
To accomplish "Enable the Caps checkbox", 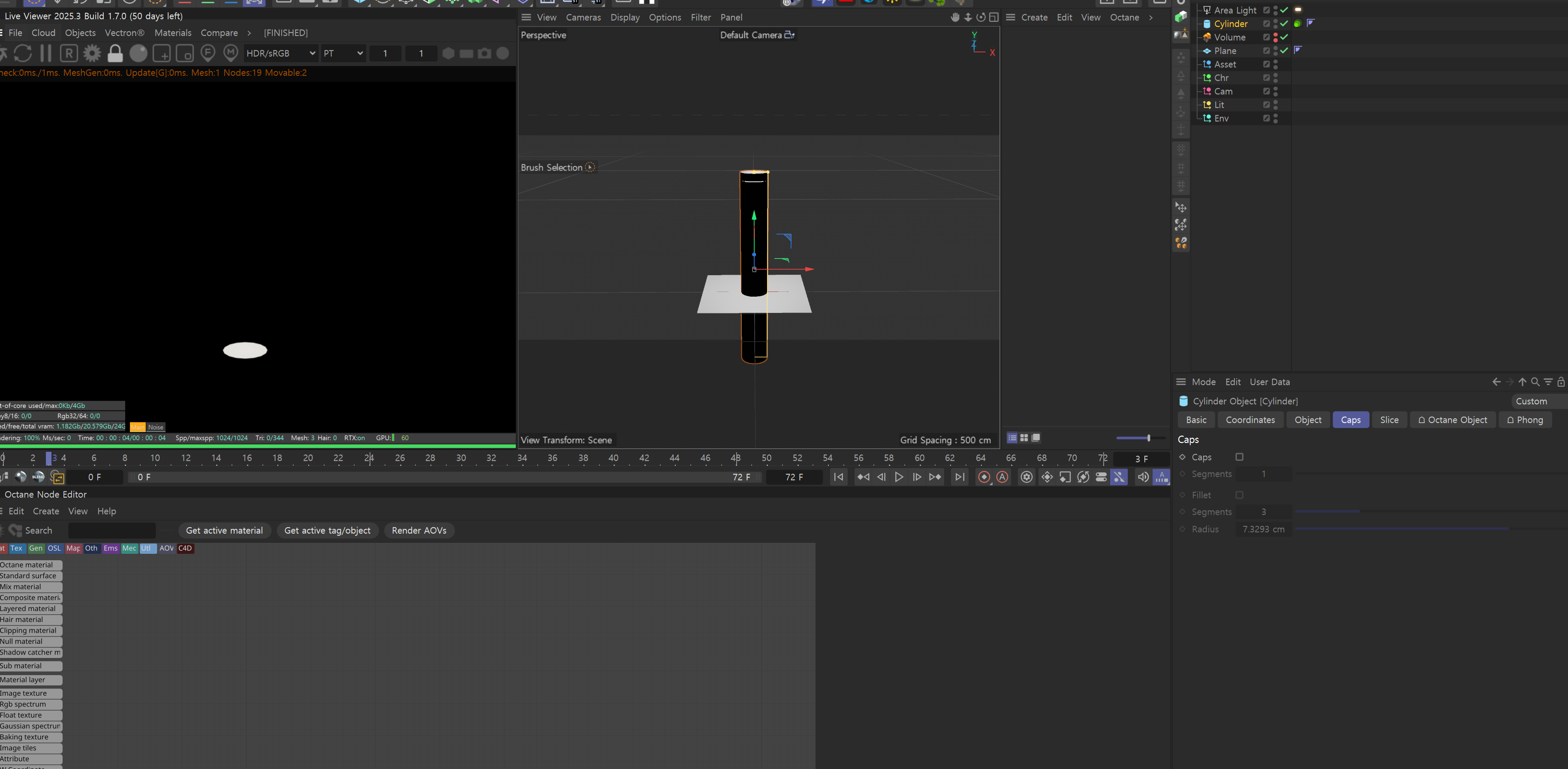I will click(x=1239, y=457).
